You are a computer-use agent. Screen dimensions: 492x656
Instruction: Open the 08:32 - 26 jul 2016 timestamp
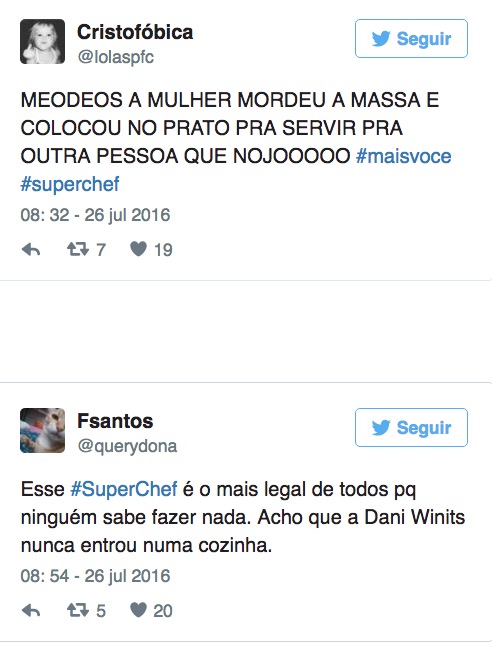(95, 215)
